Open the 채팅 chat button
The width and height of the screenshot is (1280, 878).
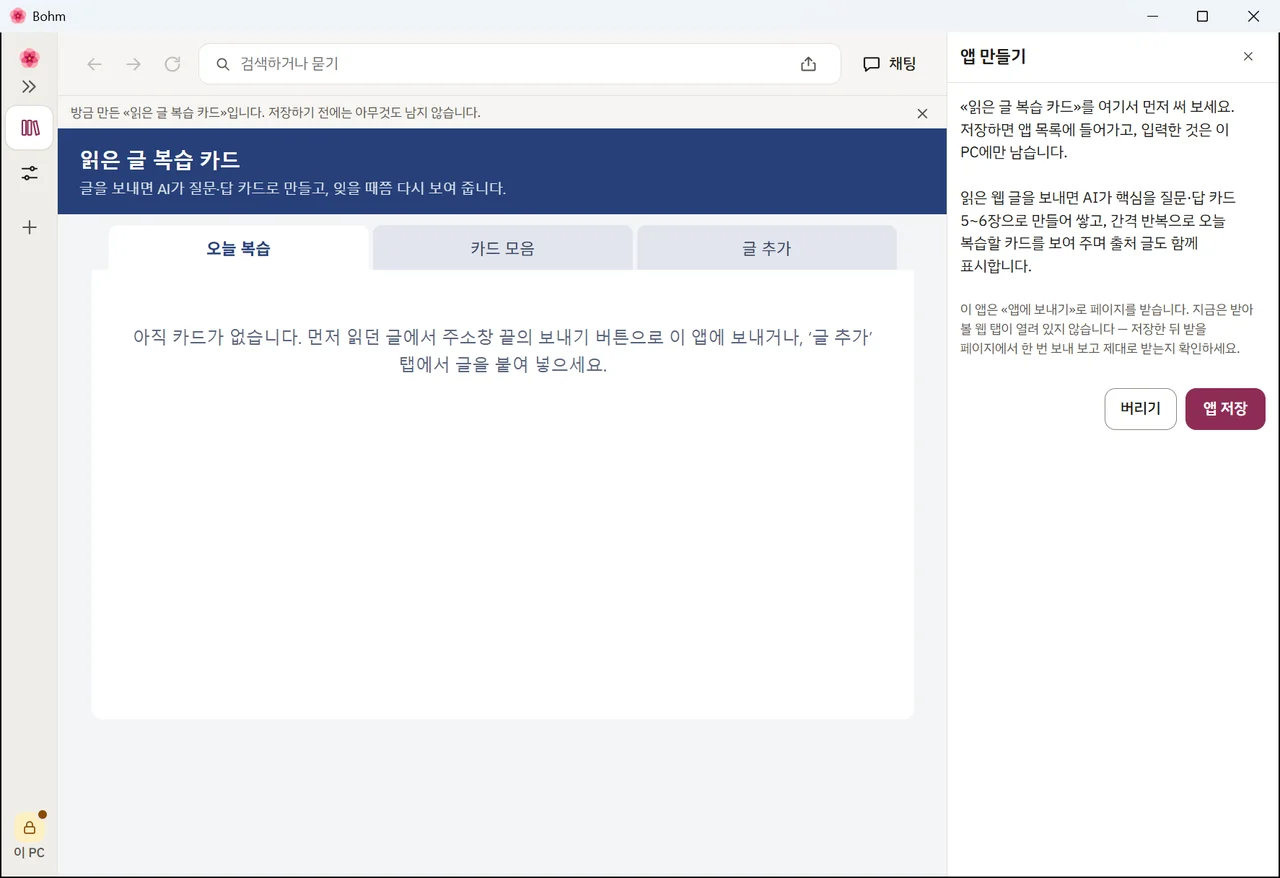890,64
